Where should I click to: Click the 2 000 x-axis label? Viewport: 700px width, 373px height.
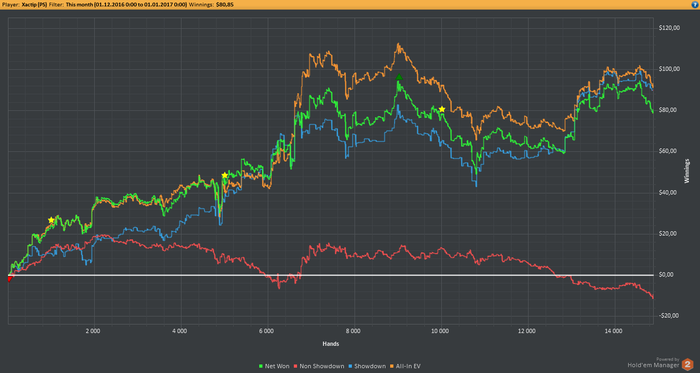click(92, 331)
